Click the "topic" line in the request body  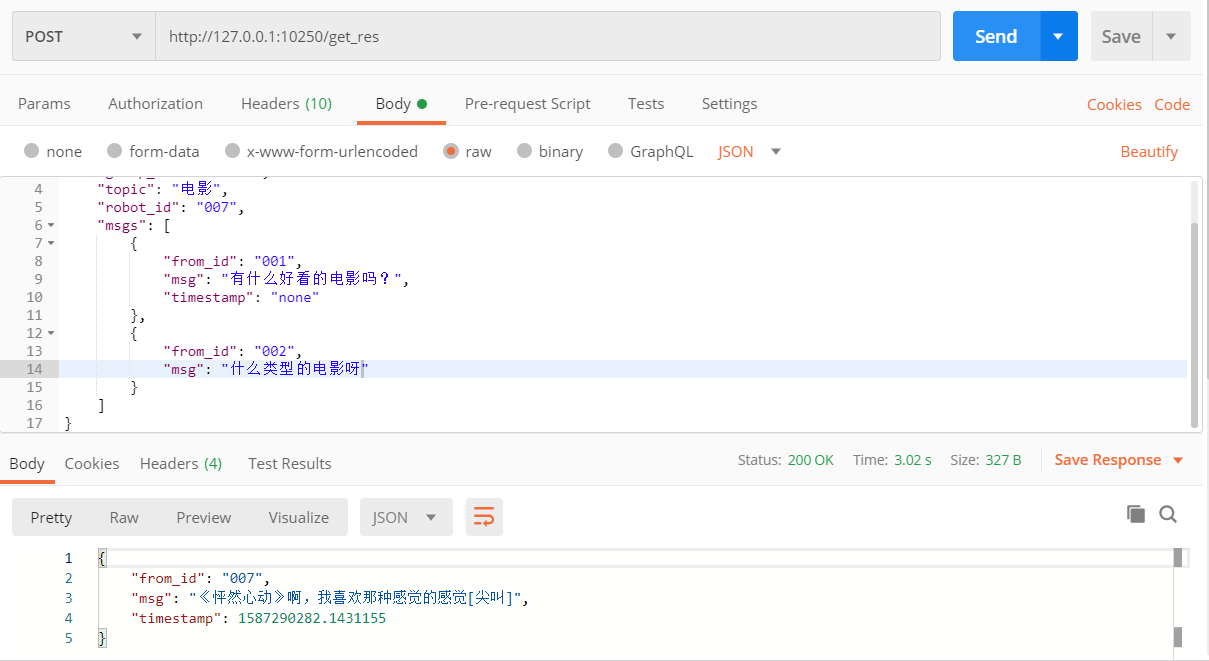click(x=163, y=189)
